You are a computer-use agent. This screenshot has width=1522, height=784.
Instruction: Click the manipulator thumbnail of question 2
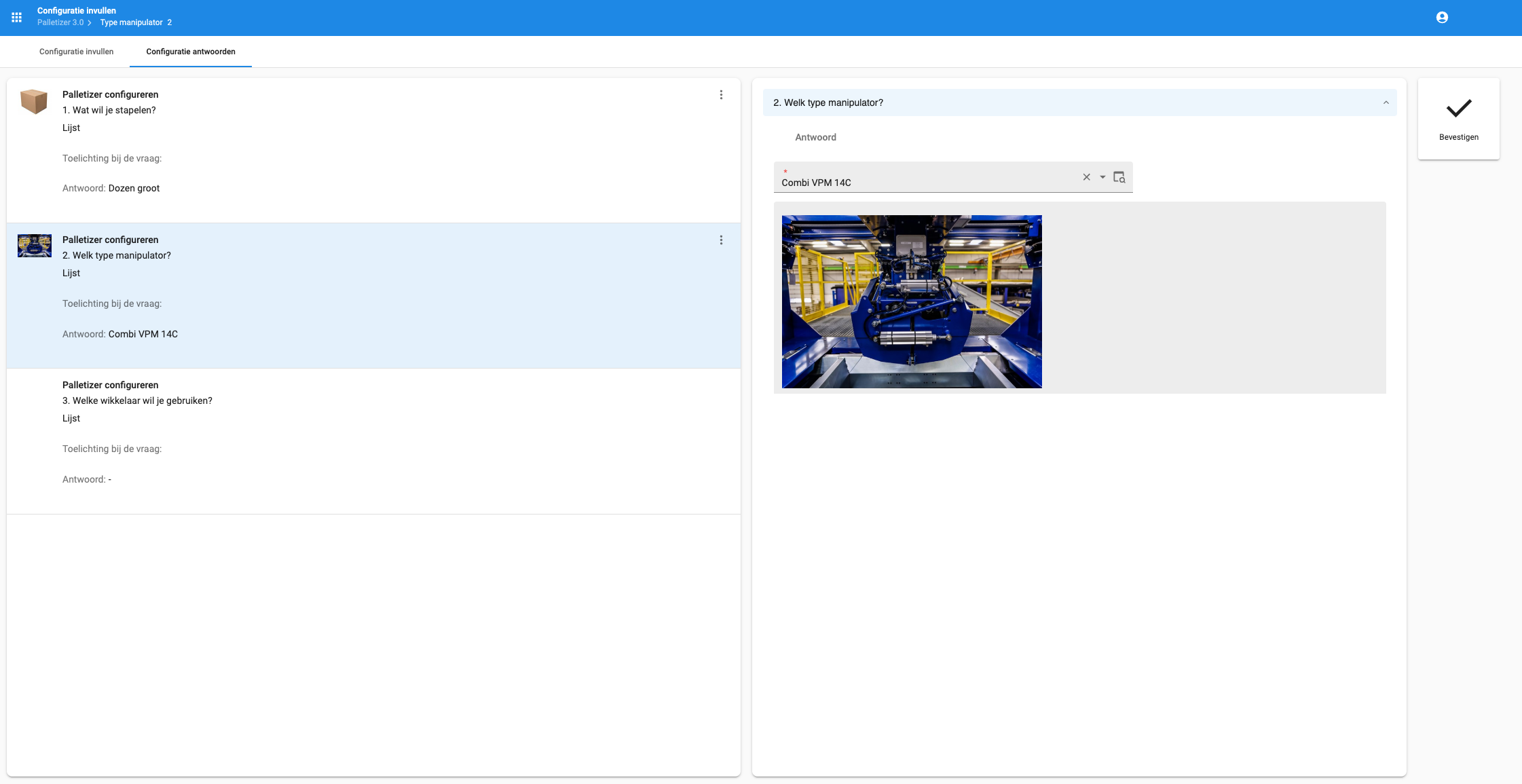click(x=35, y=246)
